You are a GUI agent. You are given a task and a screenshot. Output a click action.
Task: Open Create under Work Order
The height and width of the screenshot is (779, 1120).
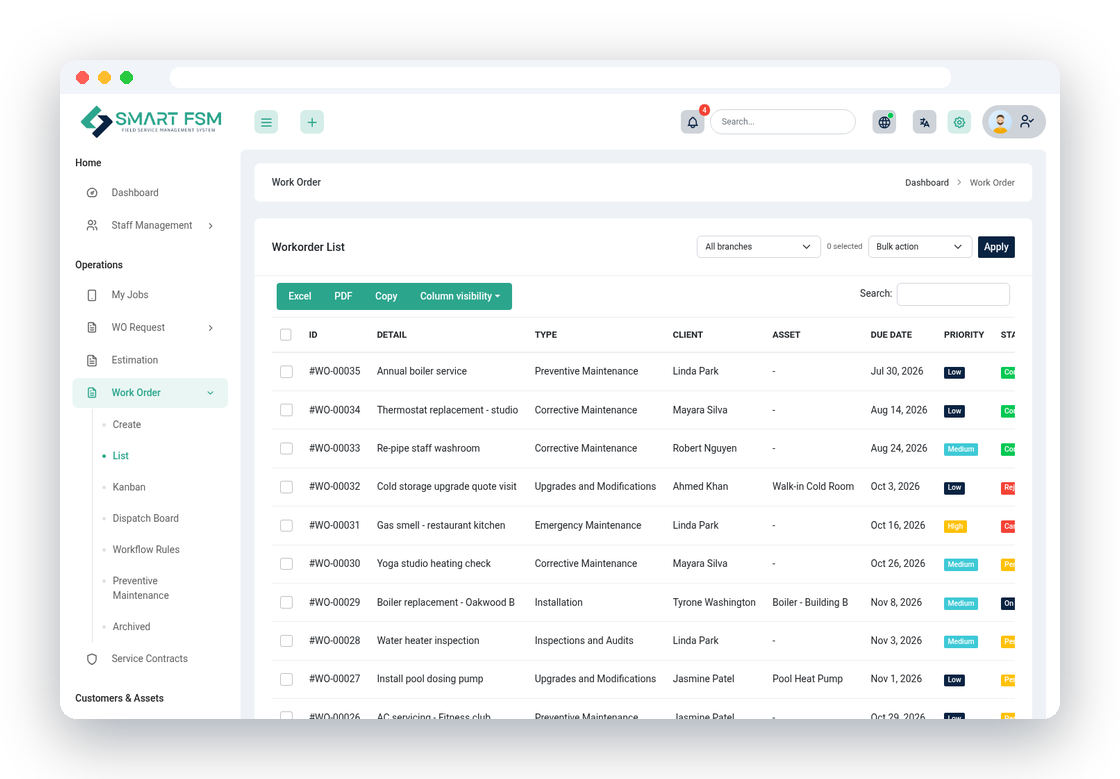(127, 425)
